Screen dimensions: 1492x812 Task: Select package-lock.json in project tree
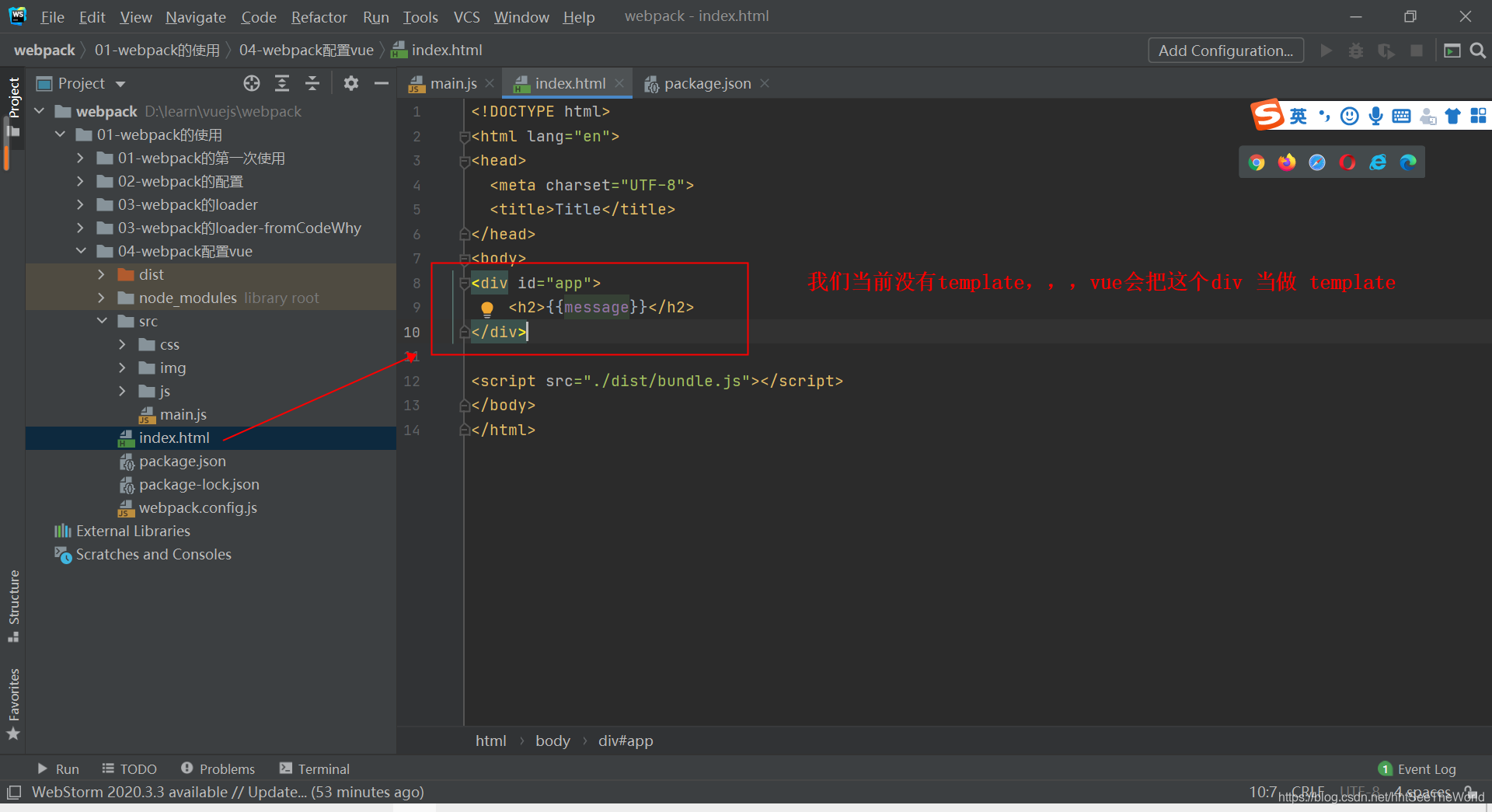pyautogui.click(x=199, y=484)
